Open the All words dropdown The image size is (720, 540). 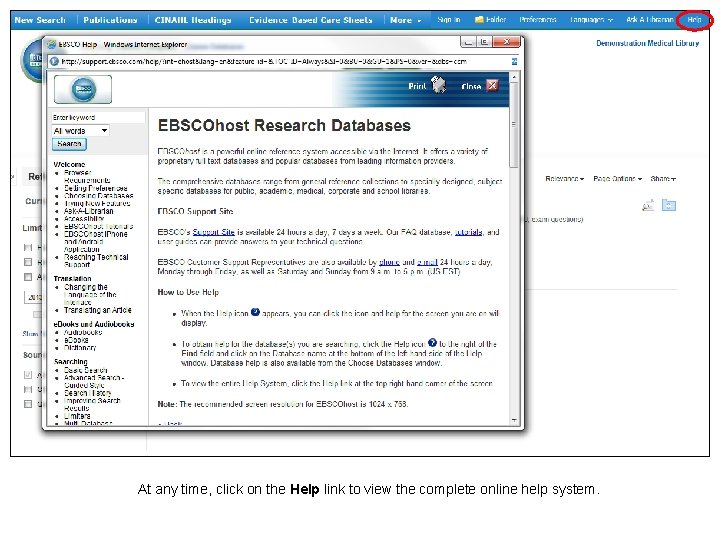[x=81, y=131]
